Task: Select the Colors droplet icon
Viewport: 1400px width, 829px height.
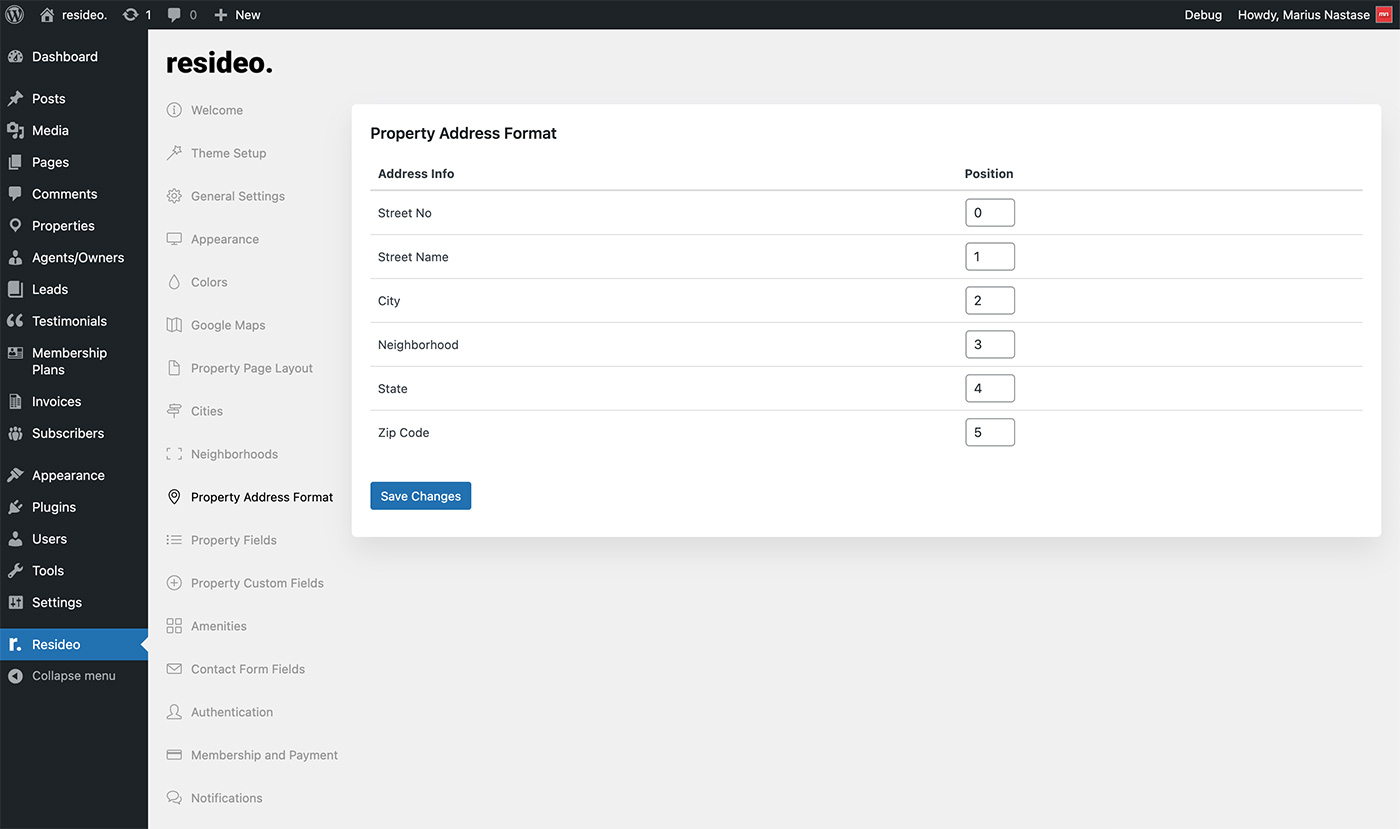Action: point(174,282)
